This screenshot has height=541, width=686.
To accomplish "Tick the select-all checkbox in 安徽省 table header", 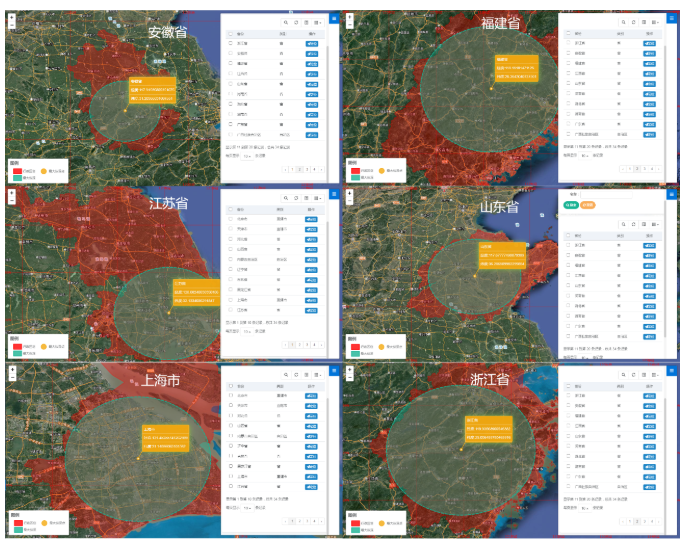I will coord(231,33).
